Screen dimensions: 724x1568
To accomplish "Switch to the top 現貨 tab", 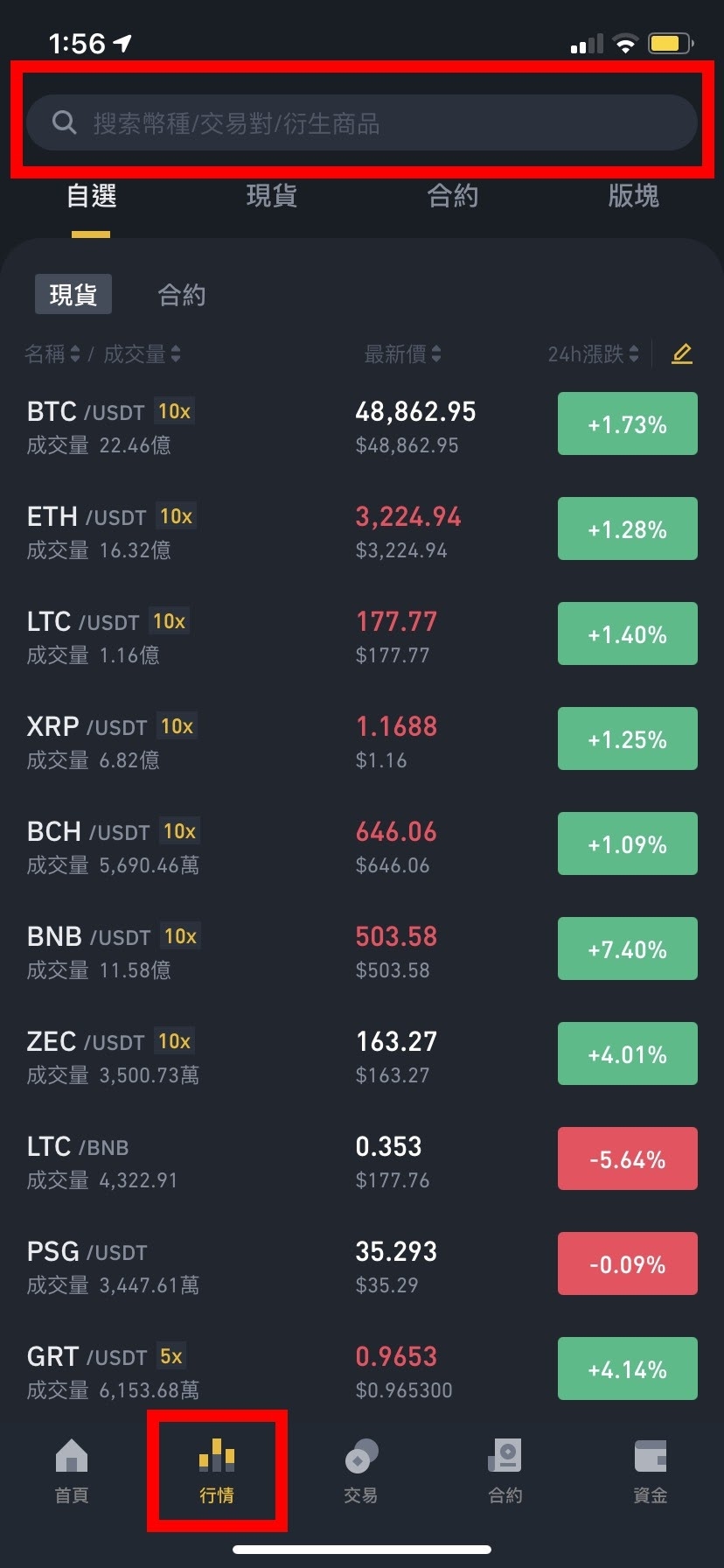I will coord(272,196).
